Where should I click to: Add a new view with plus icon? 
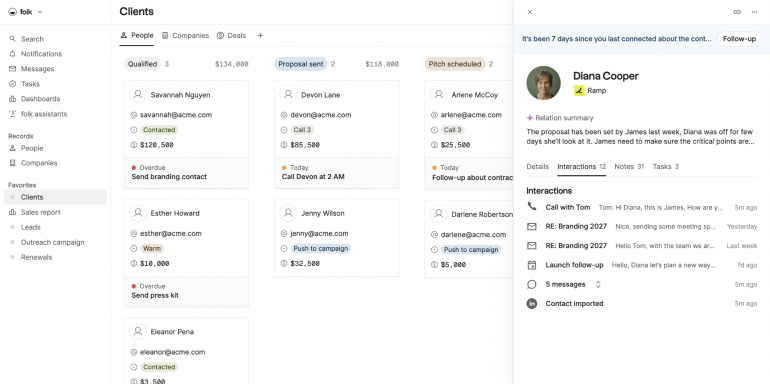(260, 35)
